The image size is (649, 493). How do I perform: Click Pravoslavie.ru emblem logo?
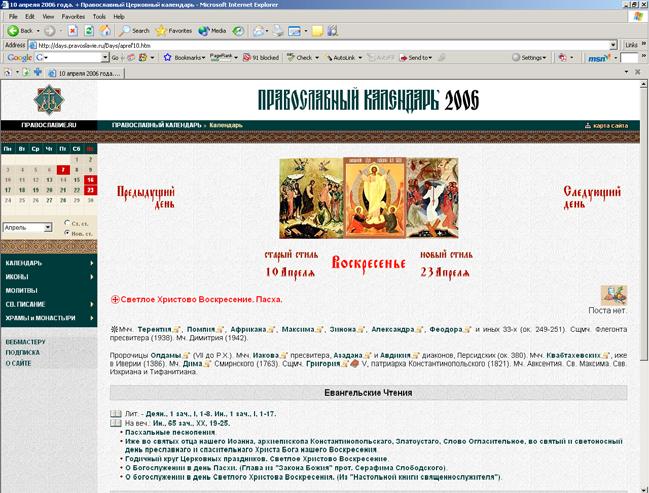pos(49,100)
